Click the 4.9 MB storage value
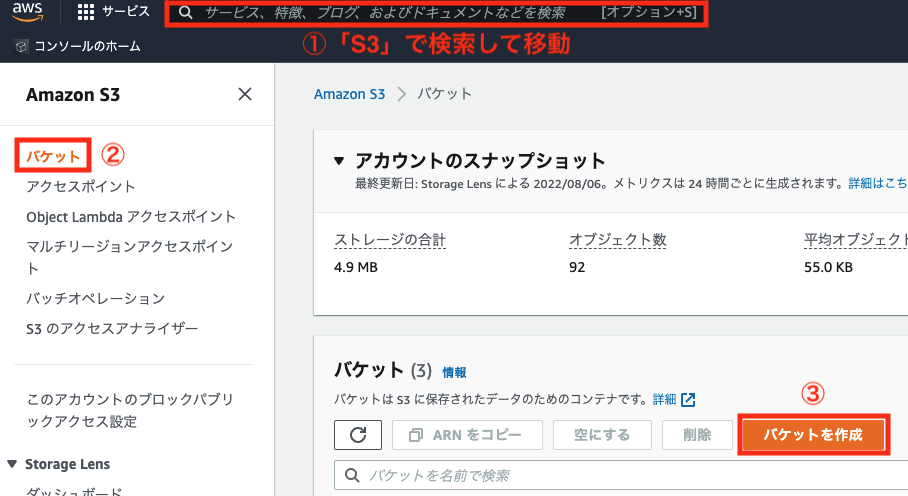 [356, 267]
